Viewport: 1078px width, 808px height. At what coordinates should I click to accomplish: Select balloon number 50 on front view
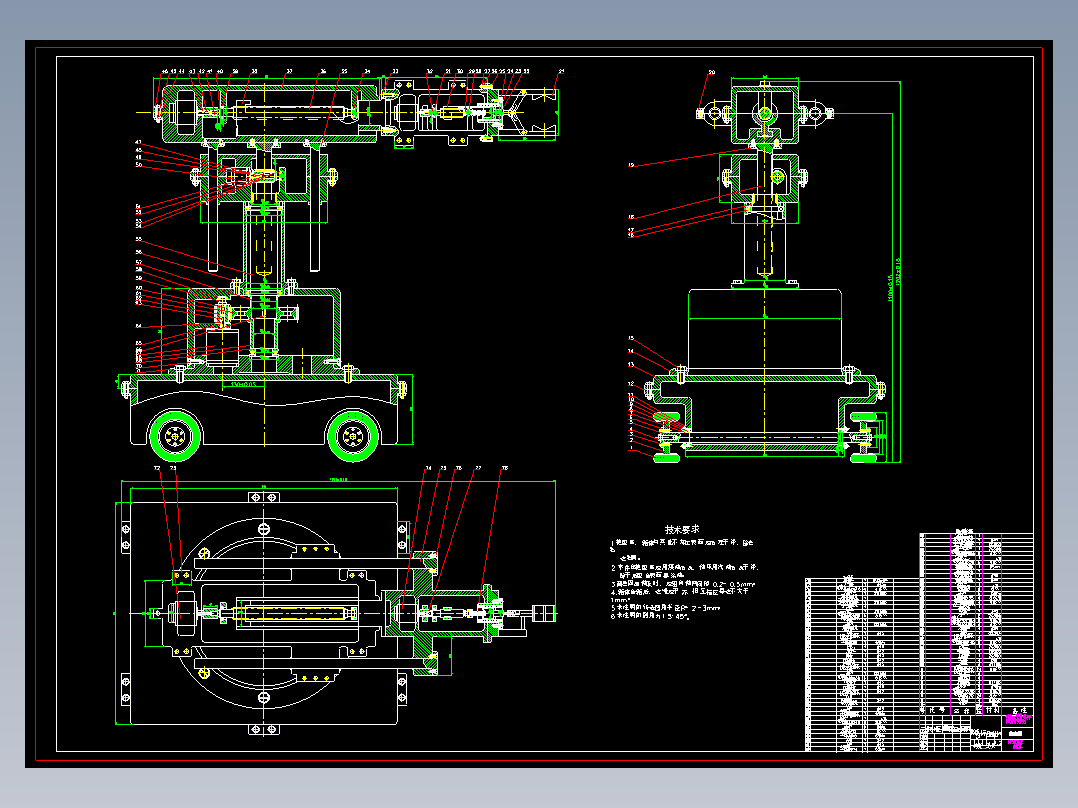(x=138, y=165)
